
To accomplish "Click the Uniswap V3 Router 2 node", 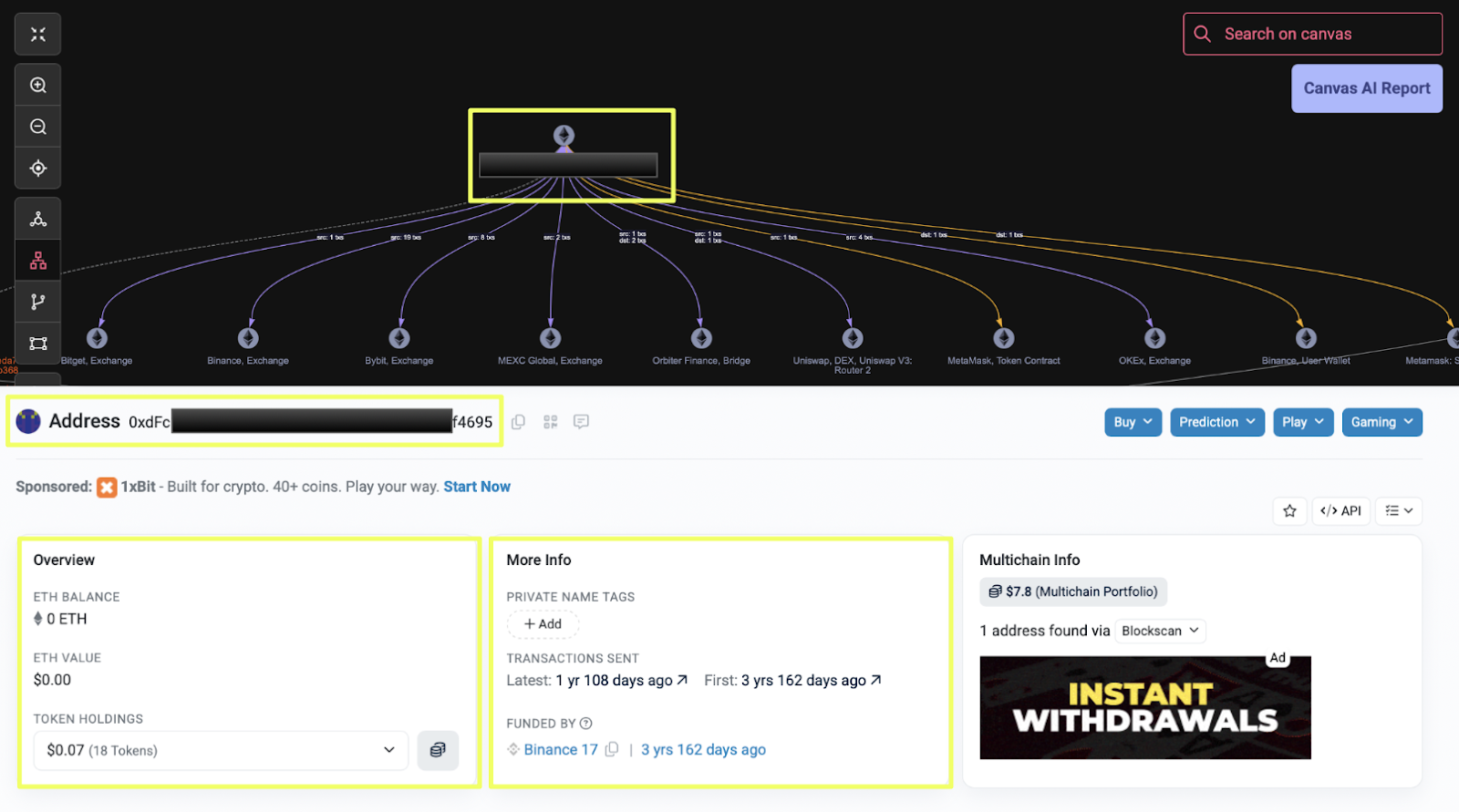I will (x=853, y=338).
